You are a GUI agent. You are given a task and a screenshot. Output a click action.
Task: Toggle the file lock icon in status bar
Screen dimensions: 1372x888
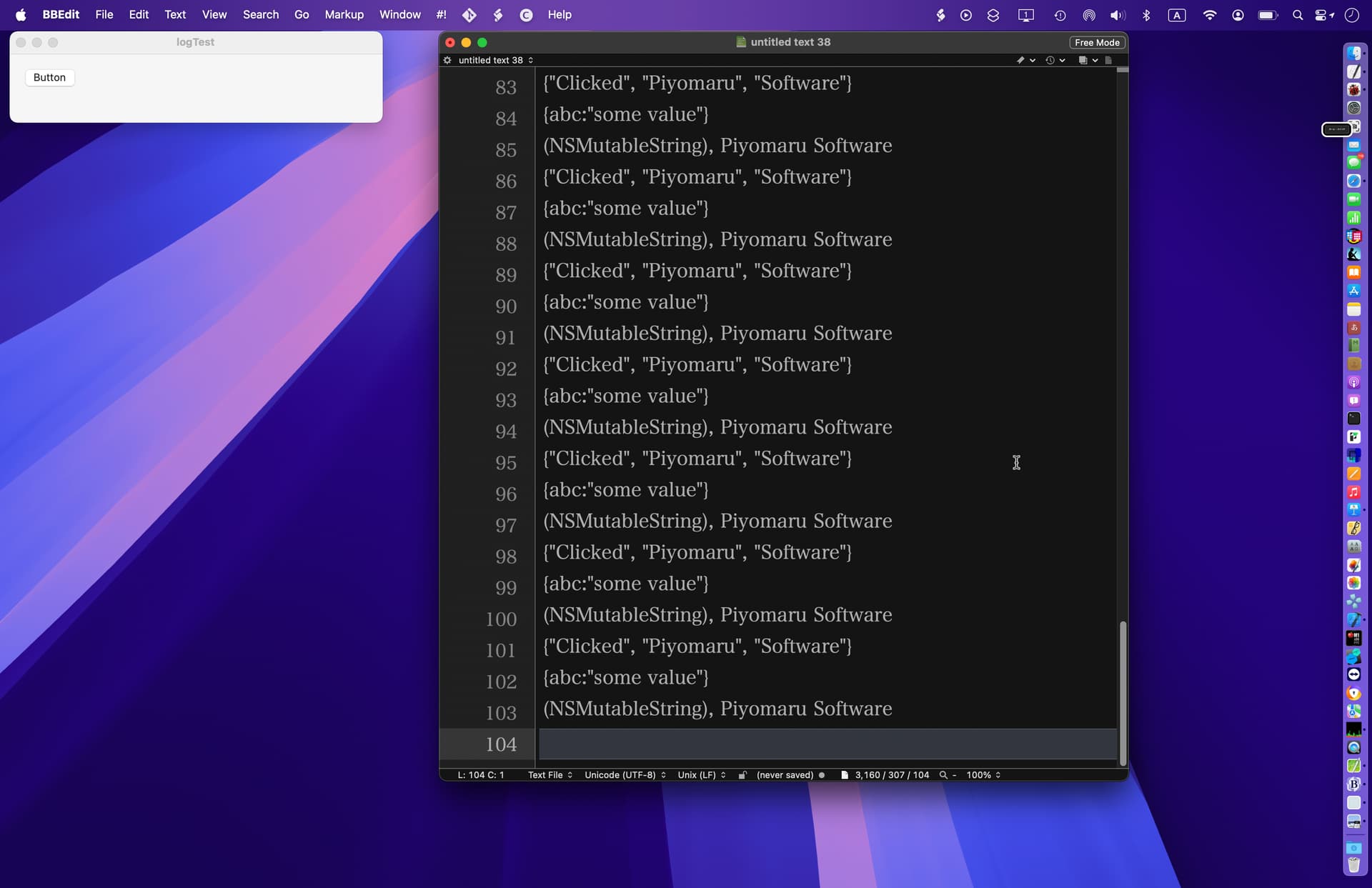point(742,775)
